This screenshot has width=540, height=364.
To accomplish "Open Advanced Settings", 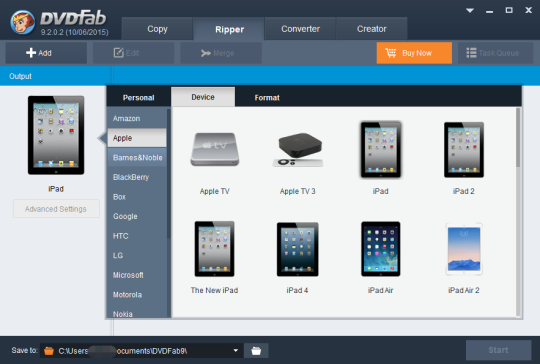I will [x=56, y=209].
